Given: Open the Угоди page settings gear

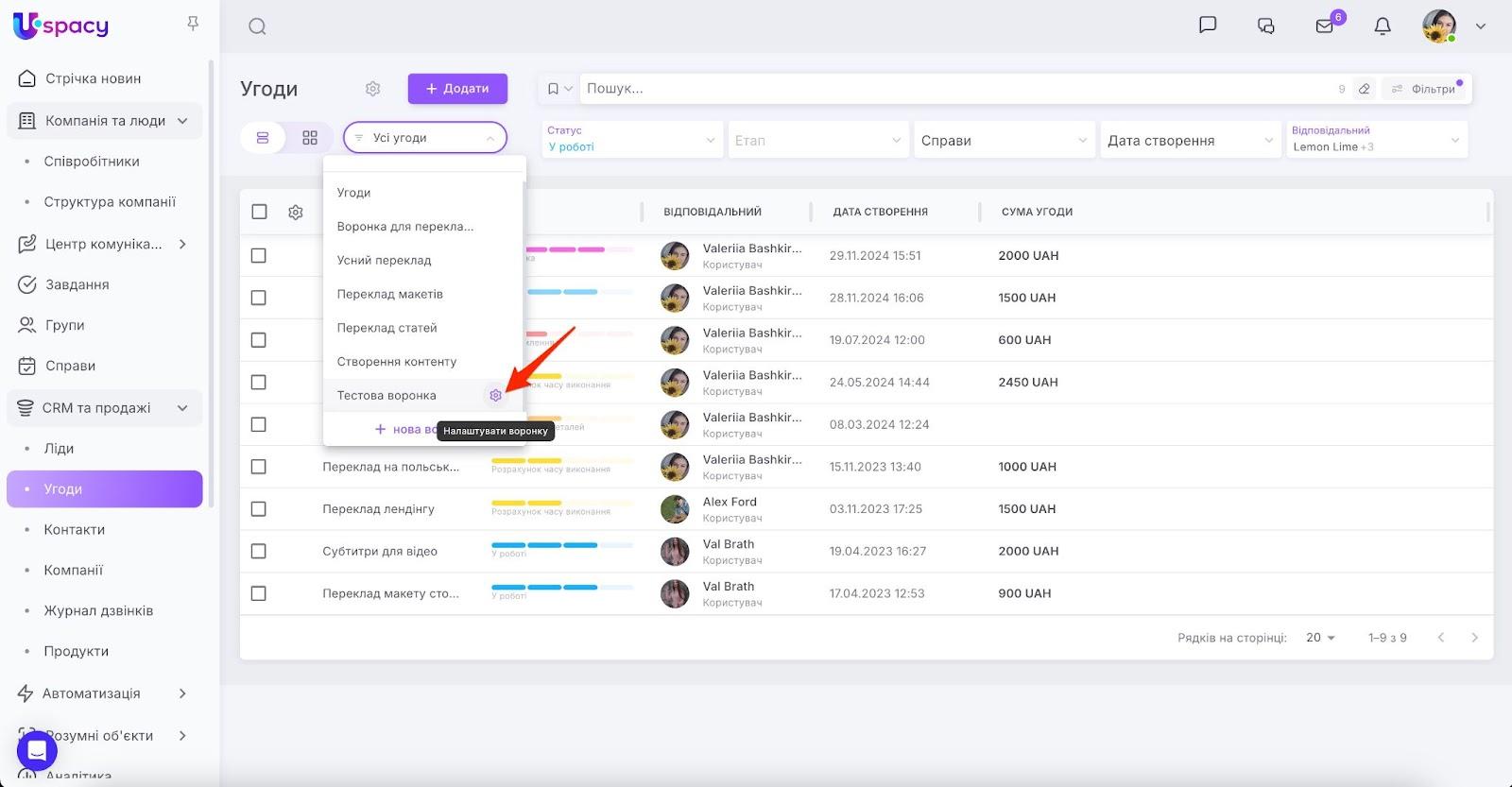Looking at the screenshot, I should click(x=372, y=89).
